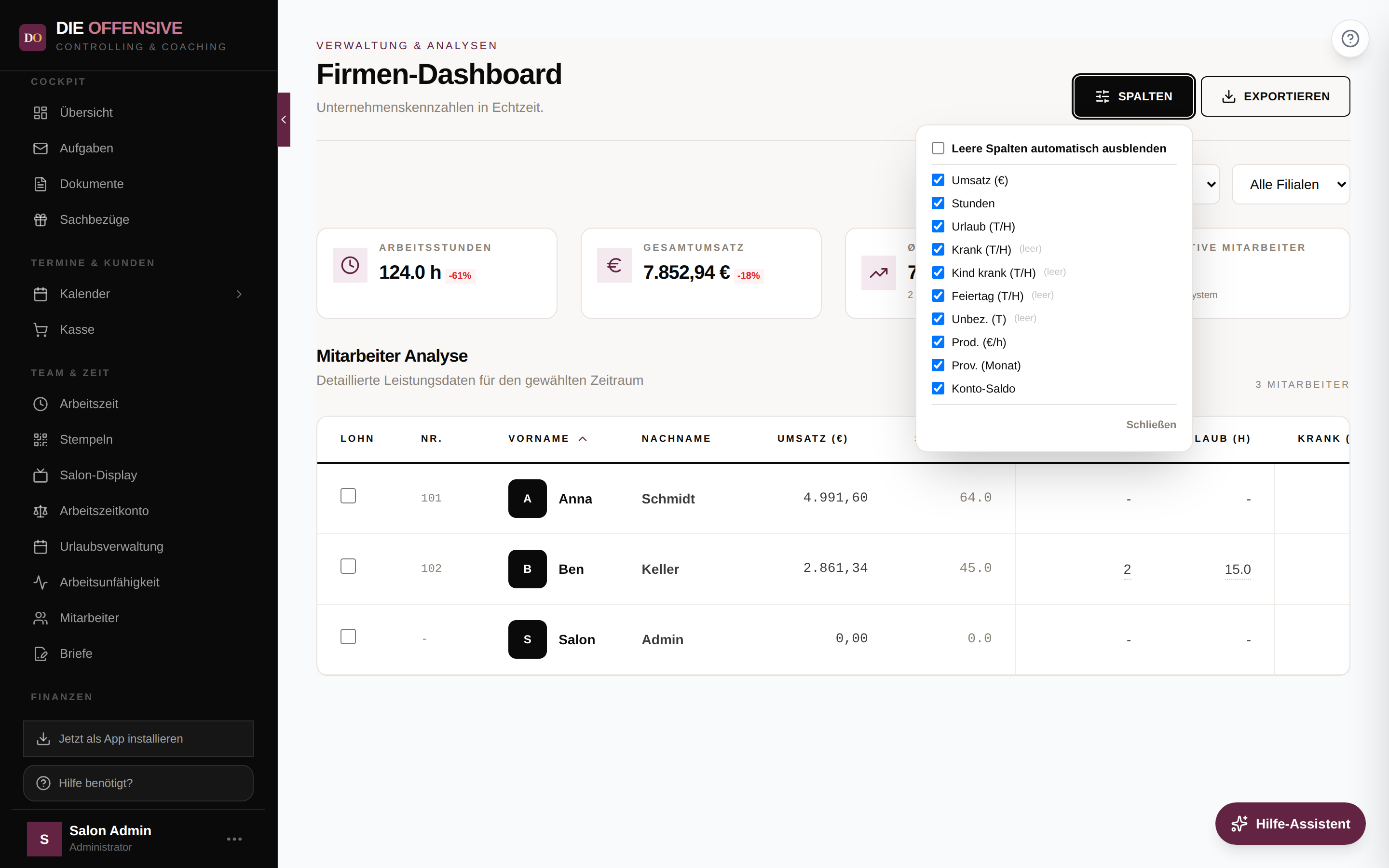This screenshot has width=1389, height=868.
Task: Click the EXPORTIEREN button
Action: 1275,96
